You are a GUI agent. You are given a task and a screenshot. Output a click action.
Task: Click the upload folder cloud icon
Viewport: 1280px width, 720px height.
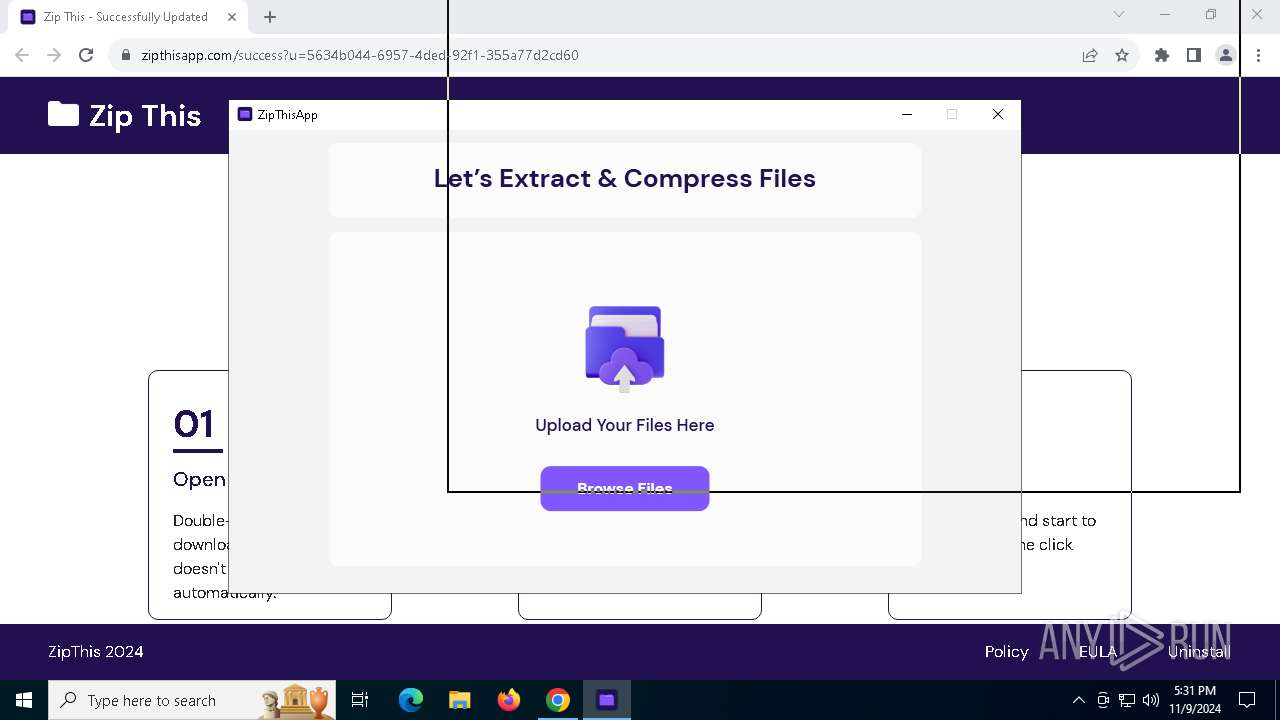(625, 348)
